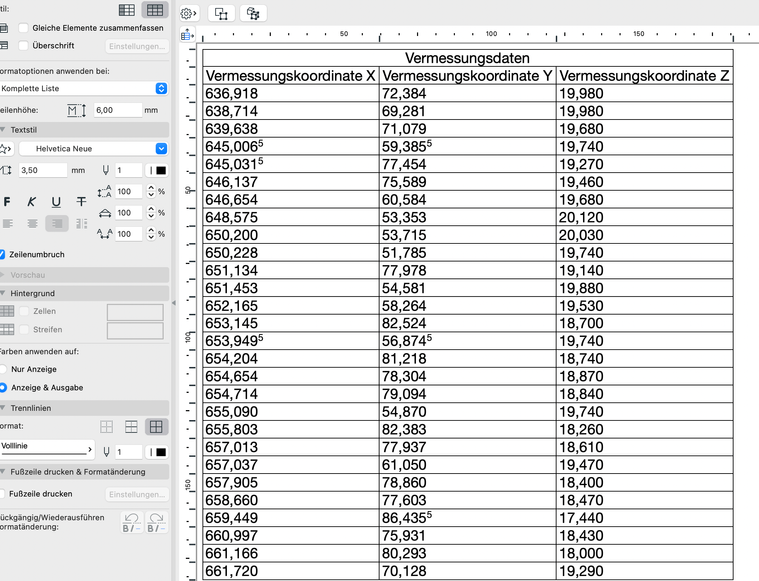Click Einstellungen button next to Überschrift
This screenshot has height=581, width=759.
coord(137,46)
